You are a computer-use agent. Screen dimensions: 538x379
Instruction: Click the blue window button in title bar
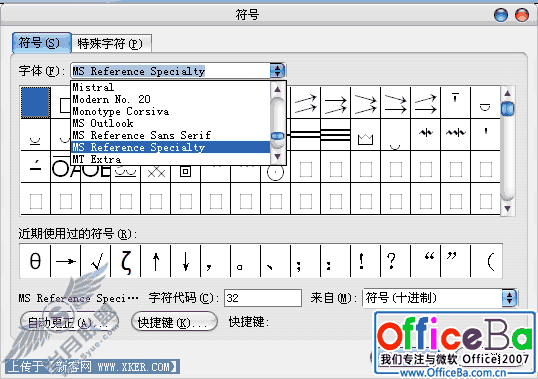[501, 15]
